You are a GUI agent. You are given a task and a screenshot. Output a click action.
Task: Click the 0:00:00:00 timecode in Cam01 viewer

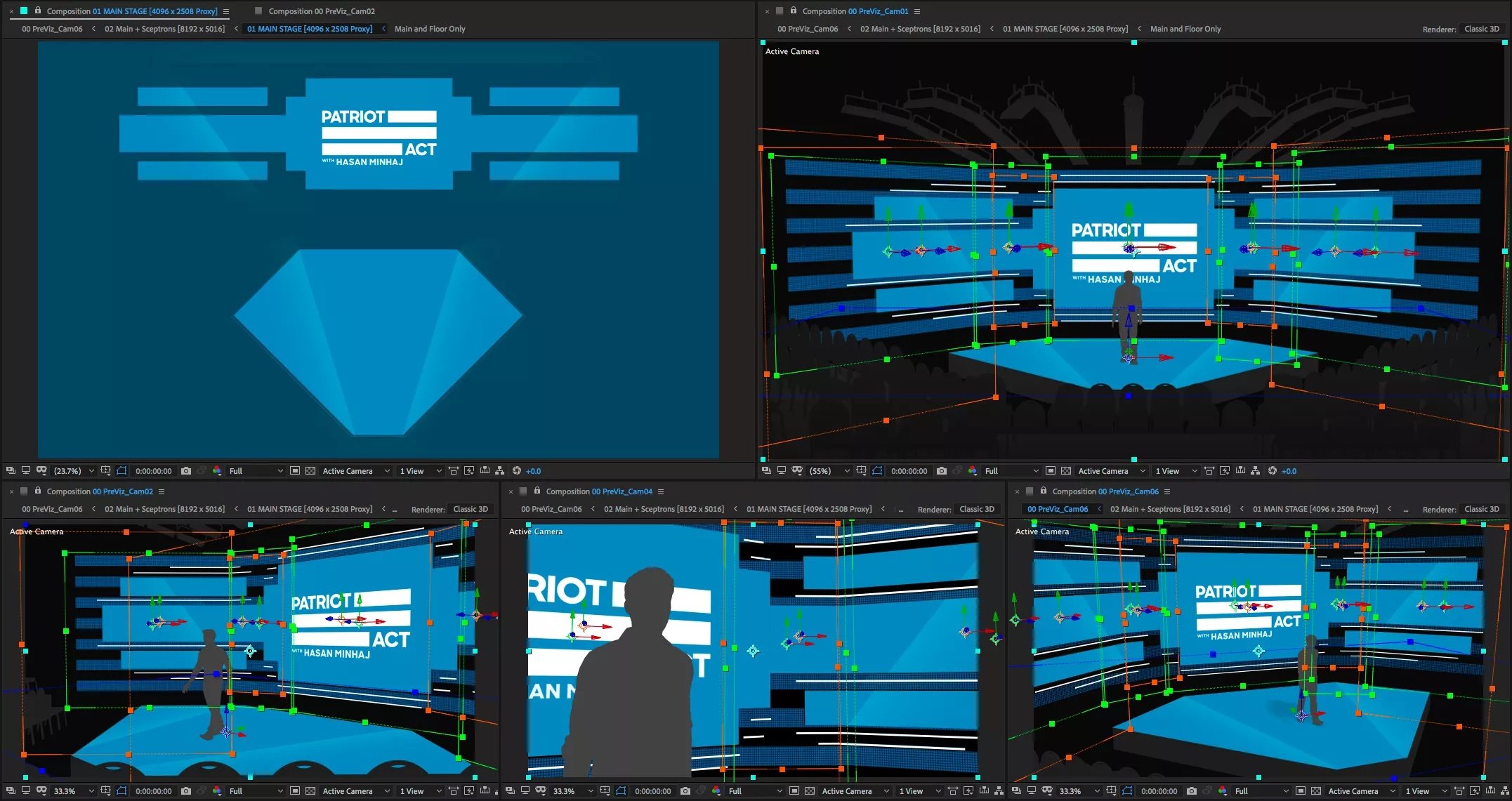[909, 471]
